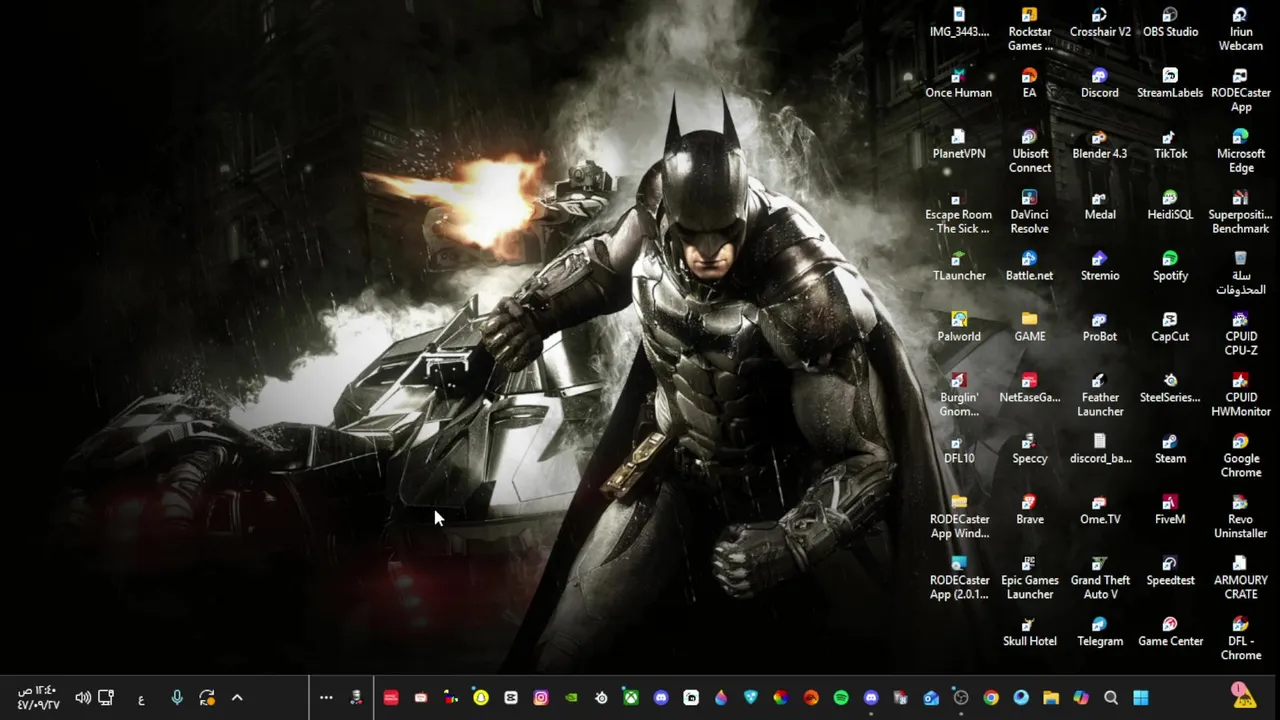Screen dimensions: 1280x720
Task: Launch Blender 4.3 from the desktop
Action: (1100, 144)
